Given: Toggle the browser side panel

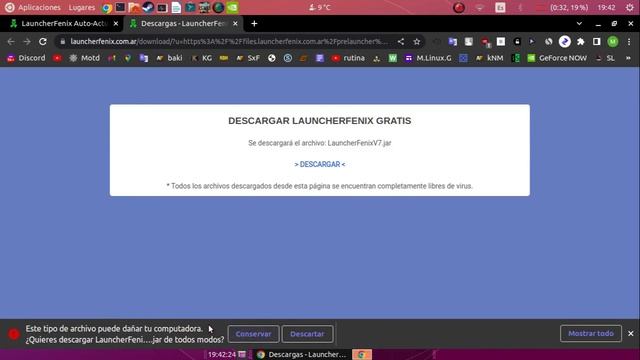Looking at the screenshot, I should (x=596, y=42).
